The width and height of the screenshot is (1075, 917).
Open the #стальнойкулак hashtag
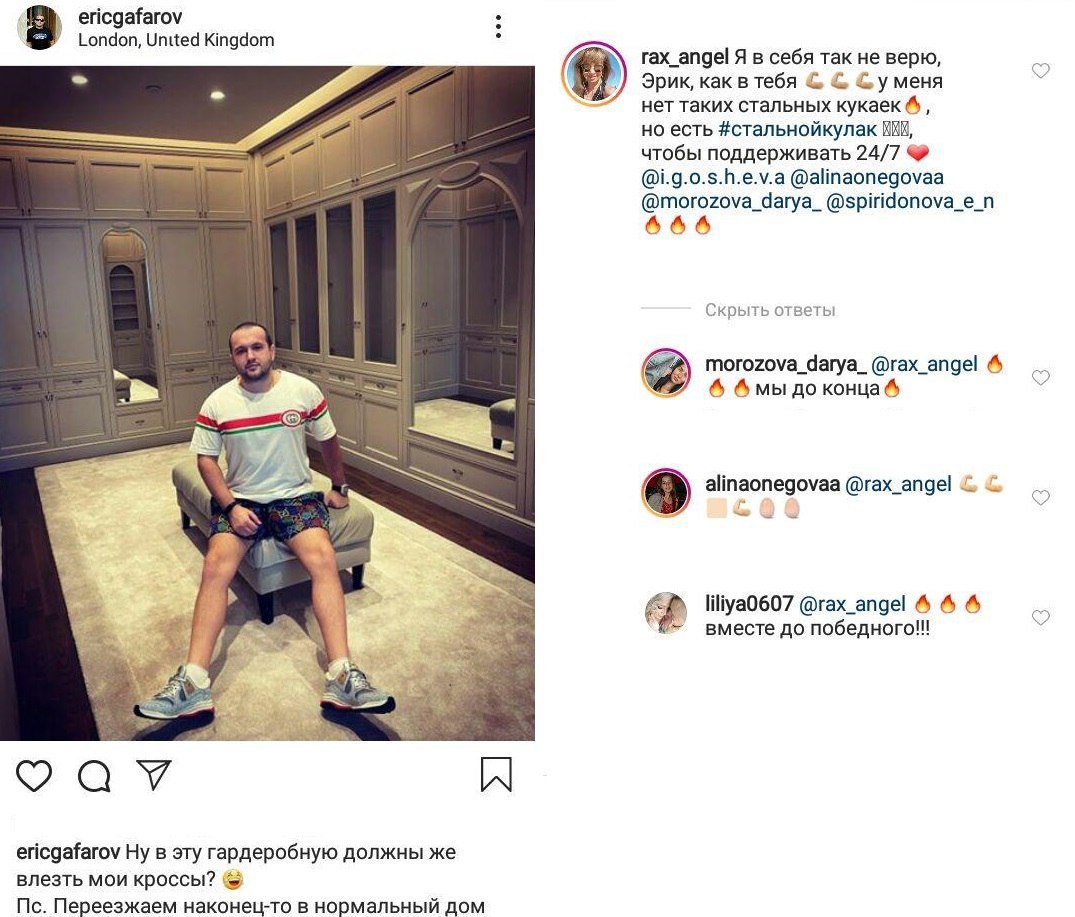[797, 129]
